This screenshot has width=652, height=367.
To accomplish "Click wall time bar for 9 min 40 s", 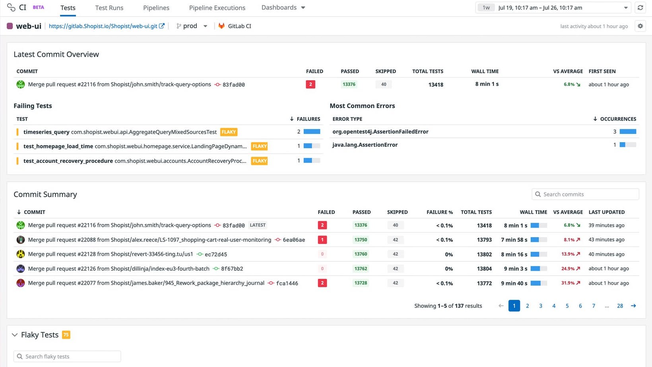I will [x=538, y=283].
